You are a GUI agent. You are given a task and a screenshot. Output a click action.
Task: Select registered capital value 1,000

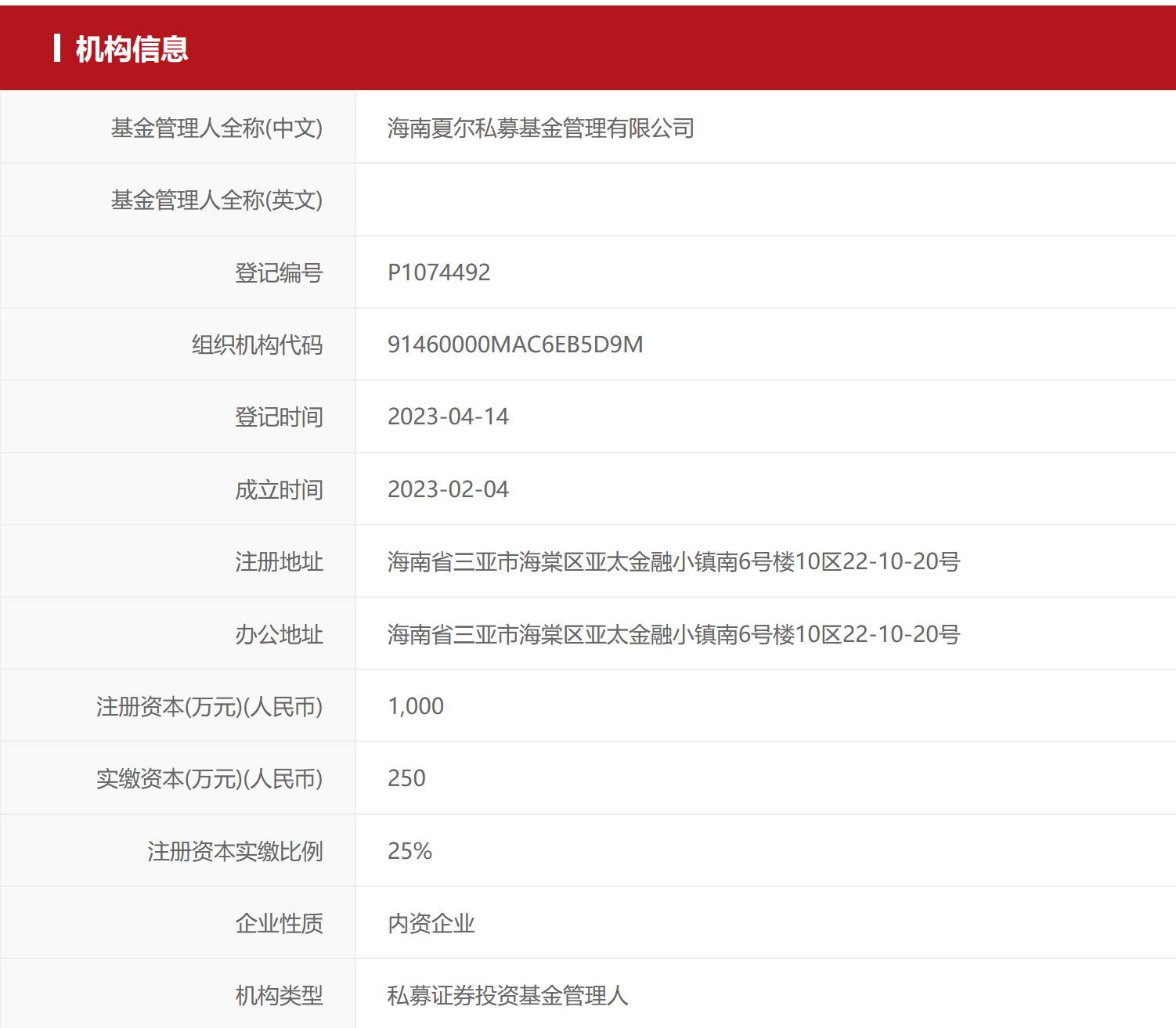pyautogui.click(x=416, y=706)
